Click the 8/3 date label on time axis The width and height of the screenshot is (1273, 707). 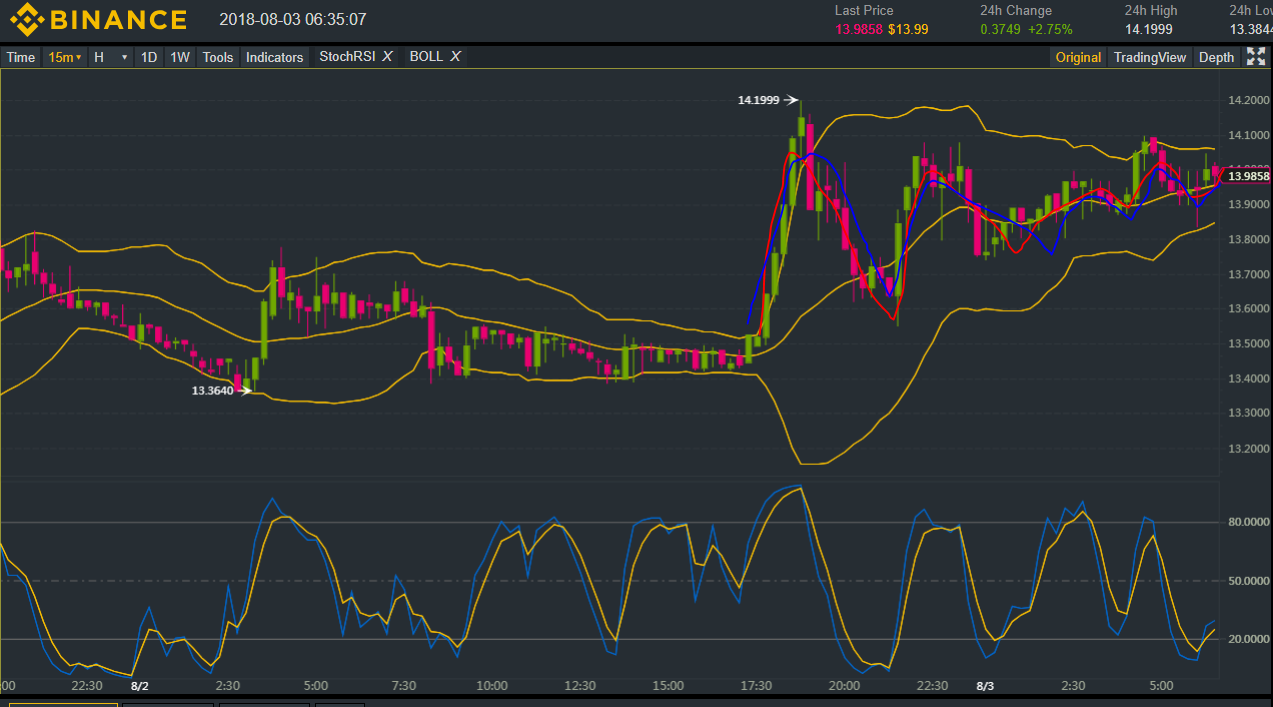point(985,686)
